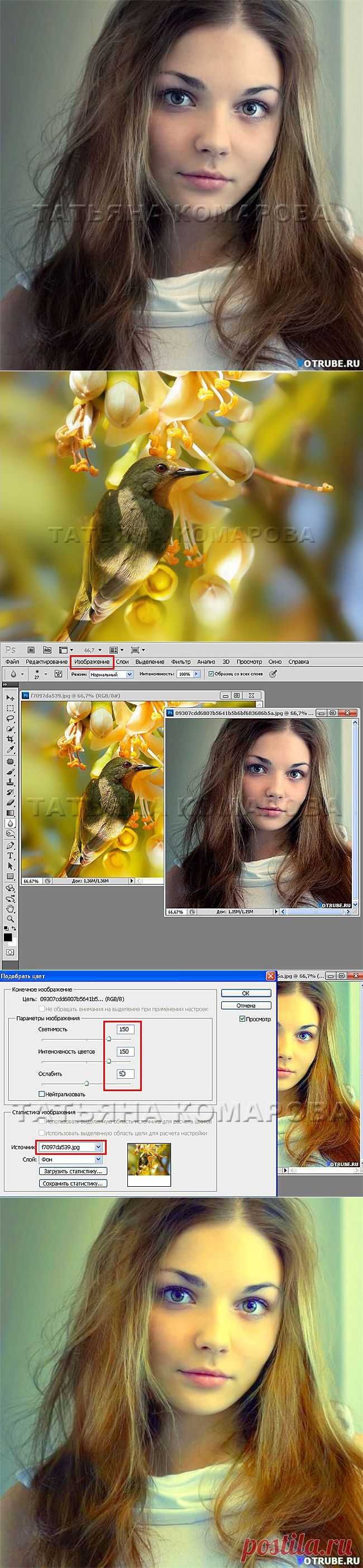Adjust the Светимость slider handle
The height and width of the screenshot is (1568, 363).
pos(109,1039)
